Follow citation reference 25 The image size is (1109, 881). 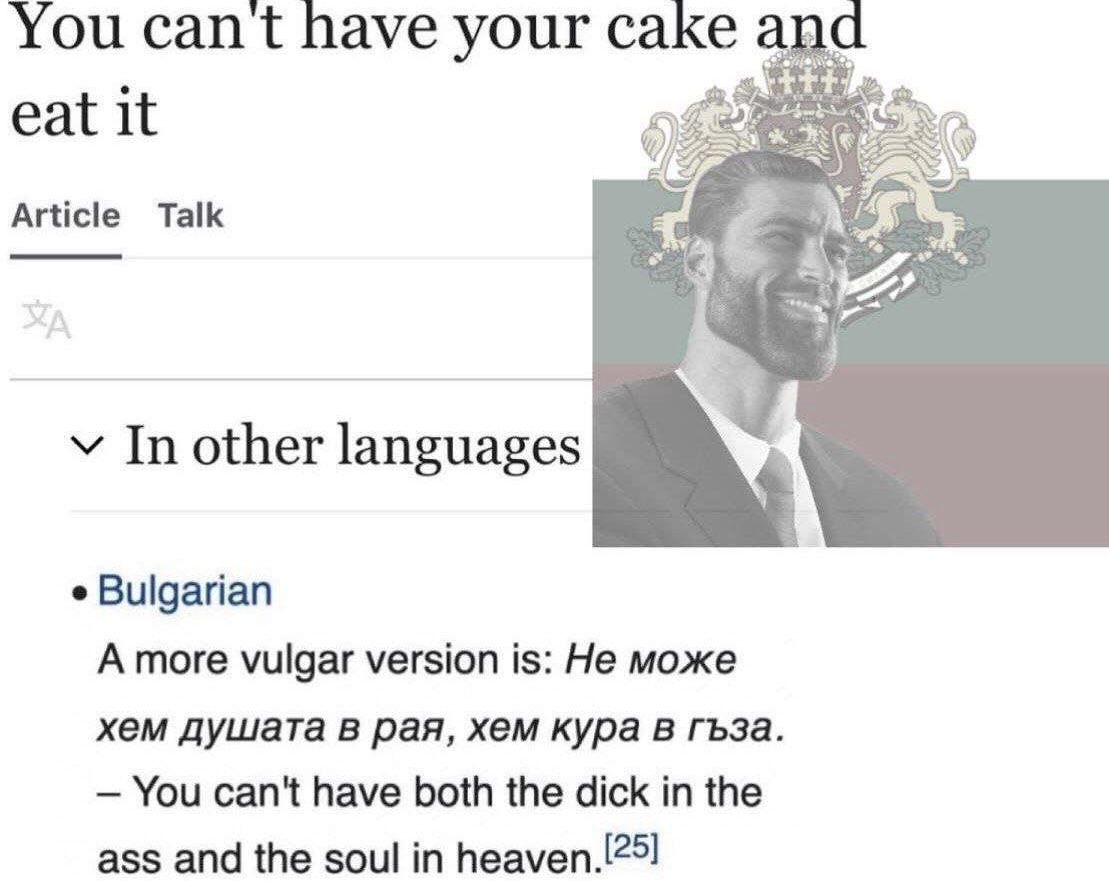point(632,846)
